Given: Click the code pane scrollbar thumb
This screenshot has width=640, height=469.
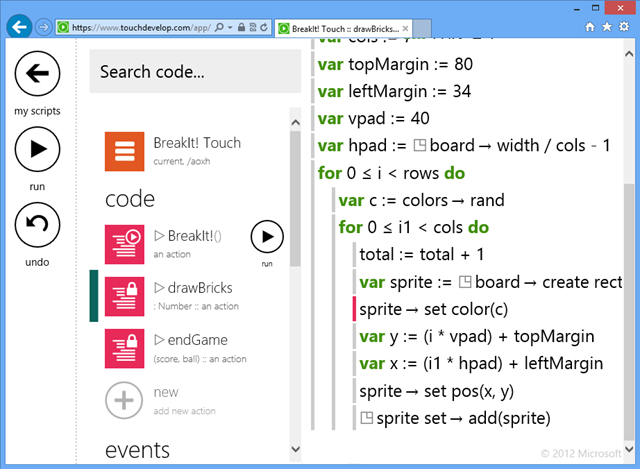Looking at the screenshot, I should point(629,312).
